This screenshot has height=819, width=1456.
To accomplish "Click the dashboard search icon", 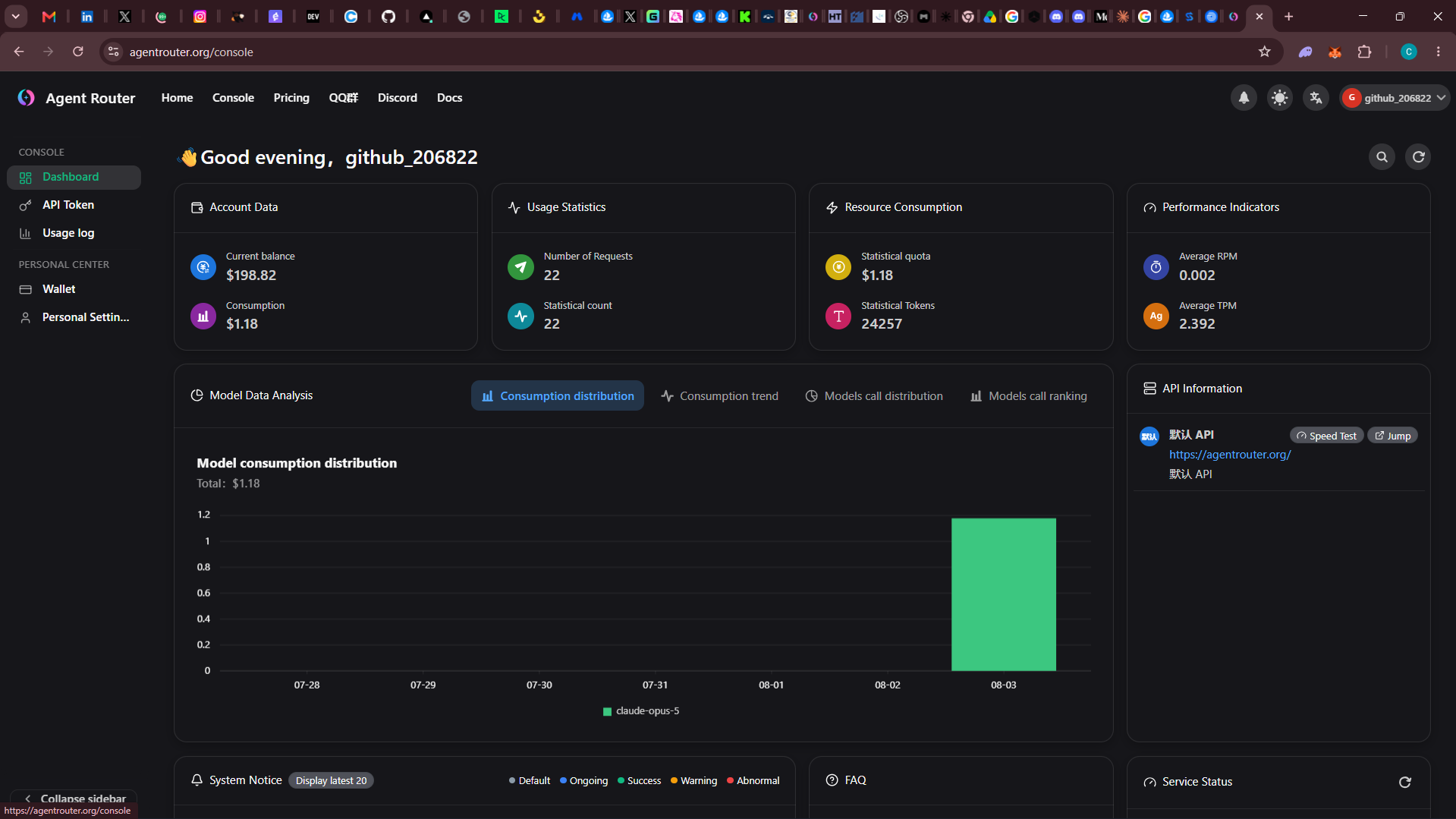I will 1382,157.
